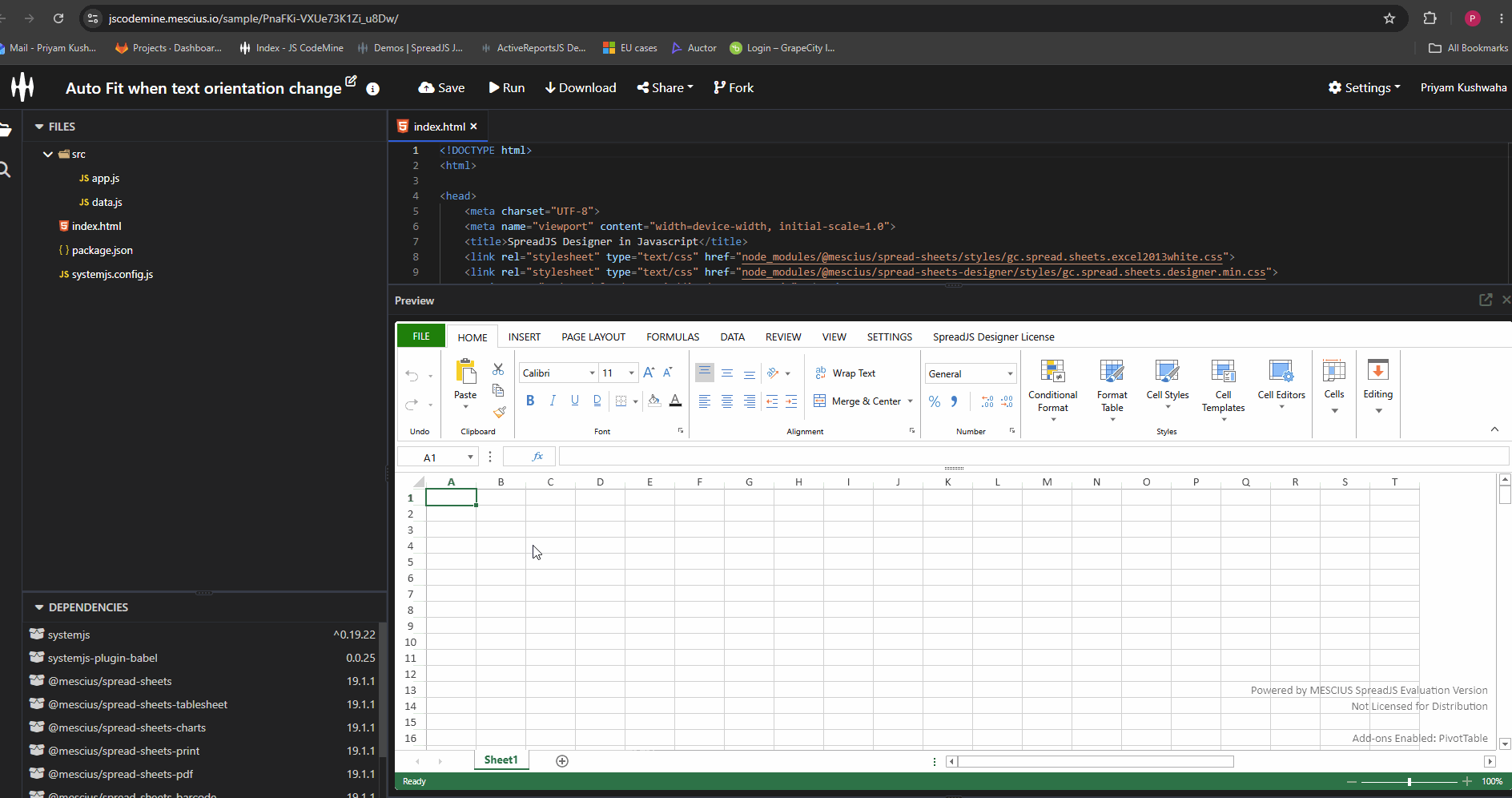Image resolution: width=1512 pixels, height=798 pixels.
Task: Increase font size with the larger A
Action: 649,373
